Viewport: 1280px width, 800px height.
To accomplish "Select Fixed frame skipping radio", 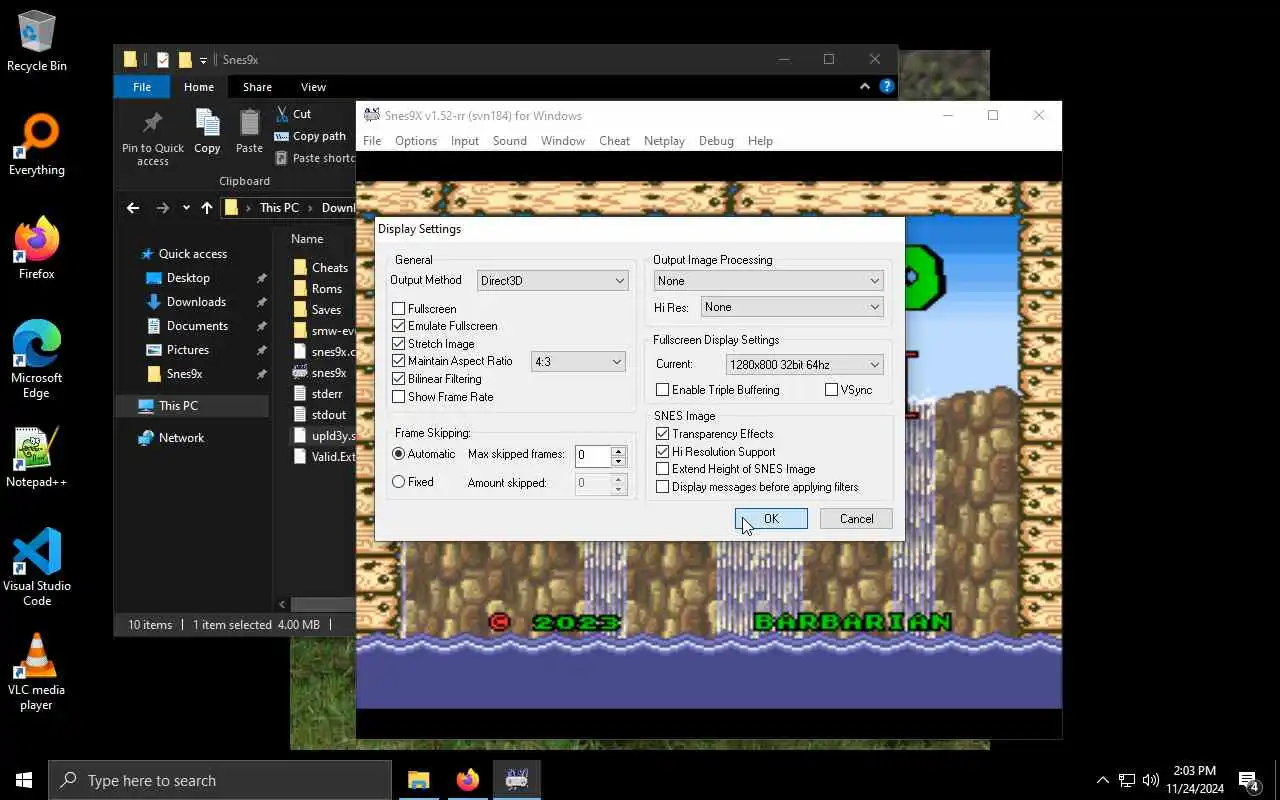I will (x=399, y=482).
